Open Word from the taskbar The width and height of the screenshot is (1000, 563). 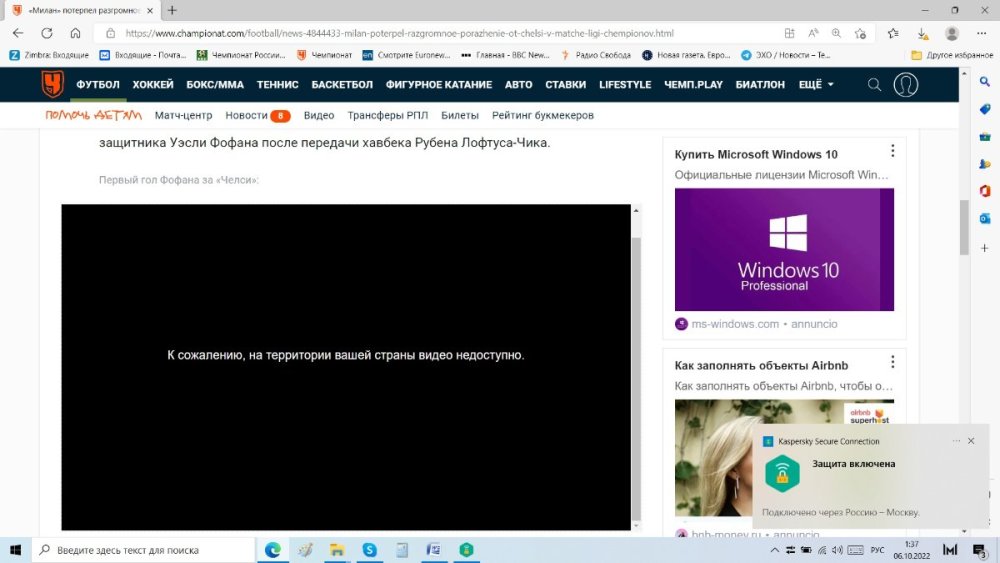[434, 550]
